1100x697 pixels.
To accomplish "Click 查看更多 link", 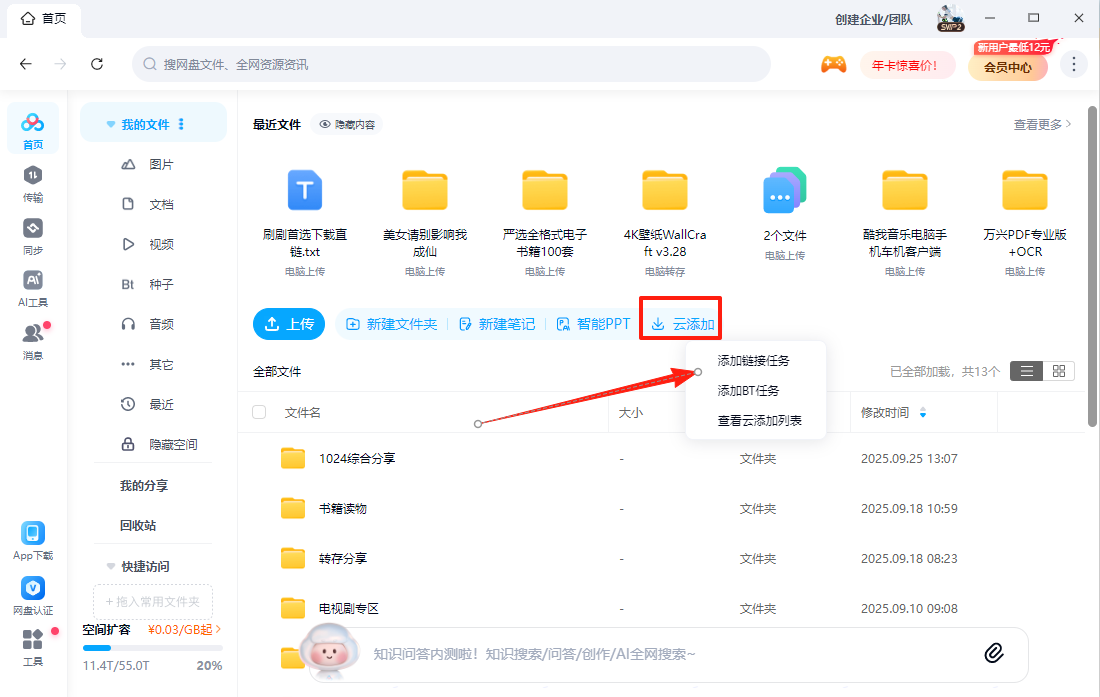I will [1042, 125].
